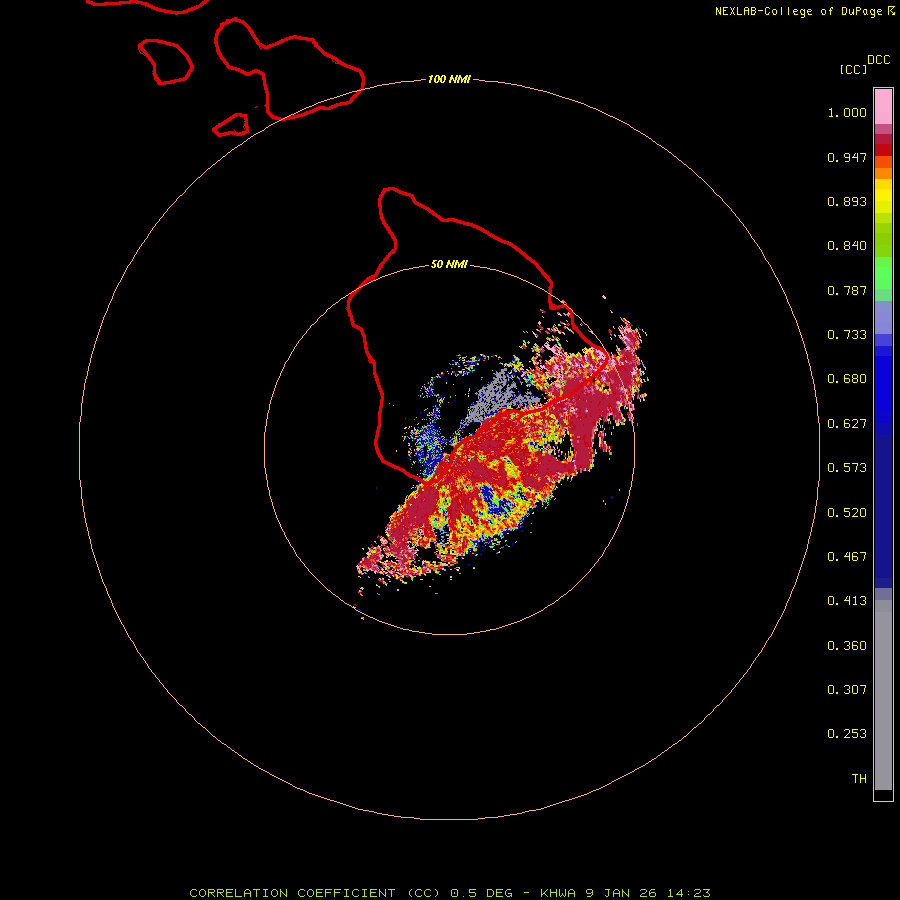900x900 pixels.
Task: Click the Correlation Coefficient caption at bottom
Action: 450,893
